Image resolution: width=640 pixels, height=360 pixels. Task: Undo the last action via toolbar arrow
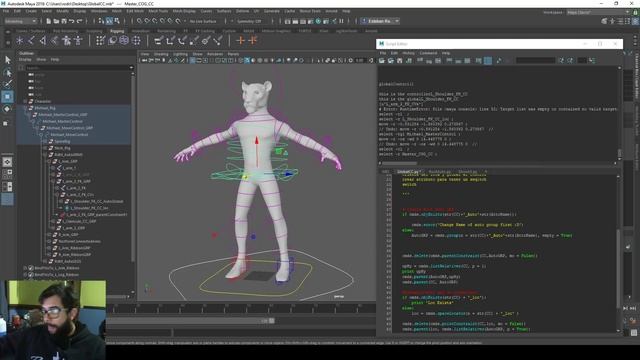click(x=72, y=21)
